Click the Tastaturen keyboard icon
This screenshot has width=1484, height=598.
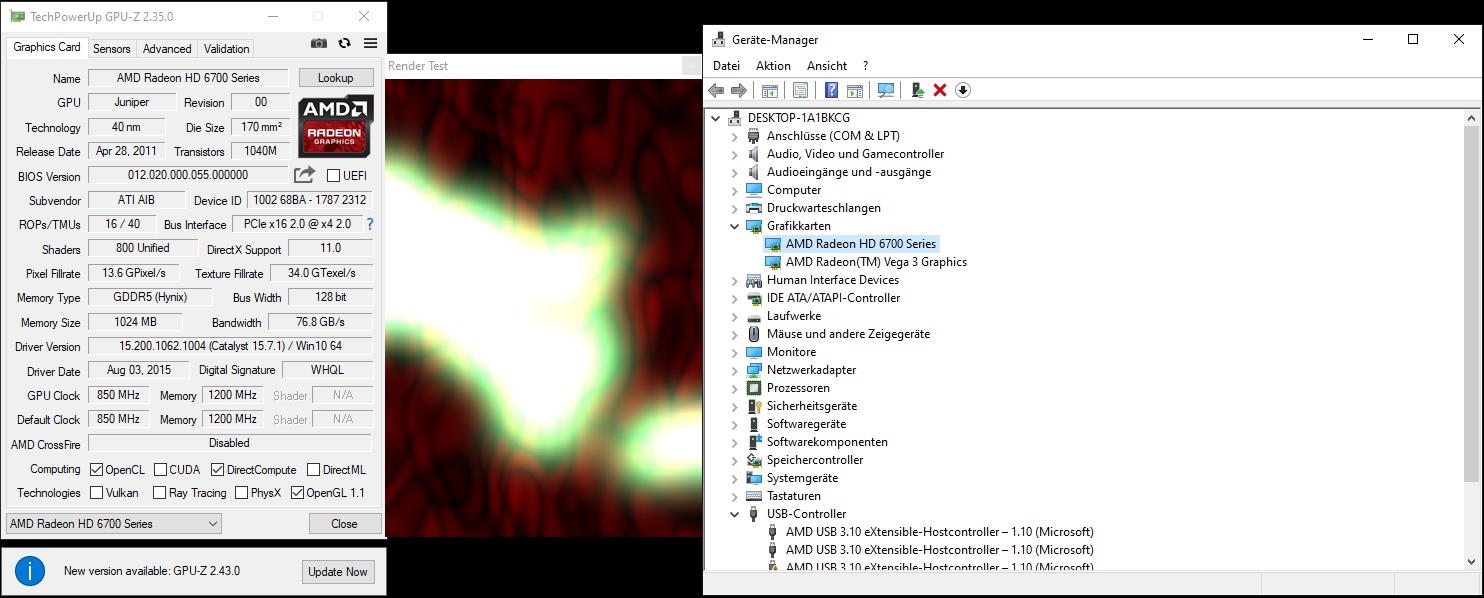pyautogui.click(x=754, y=496)
